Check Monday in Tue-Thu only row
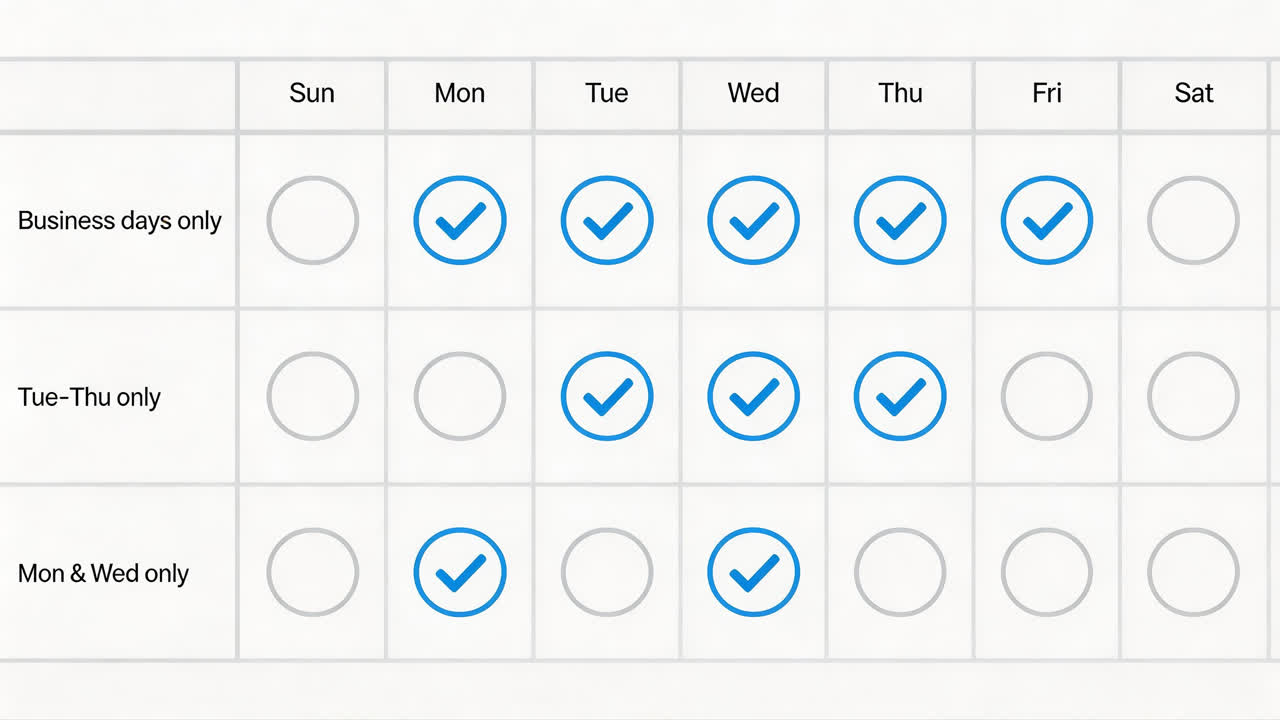The height and width of the screenshot is (720, 1280). [460, 396]
